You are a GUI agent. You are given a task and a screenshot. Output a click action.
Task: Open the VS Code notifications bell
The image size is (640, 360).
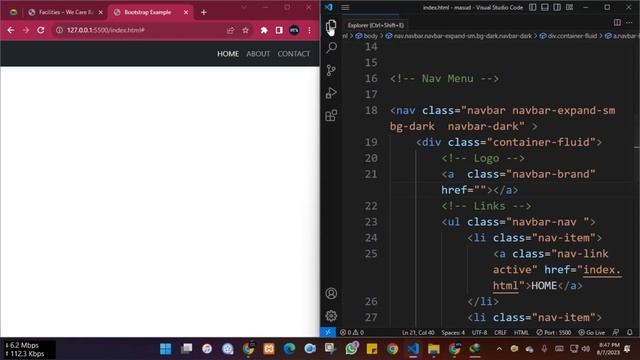point(630,333)
